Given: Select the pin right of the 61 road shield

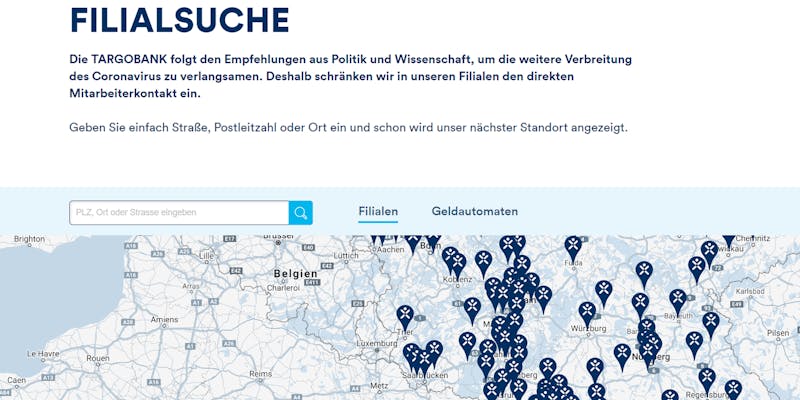Looking at the screenshot, I should [472, 310].
